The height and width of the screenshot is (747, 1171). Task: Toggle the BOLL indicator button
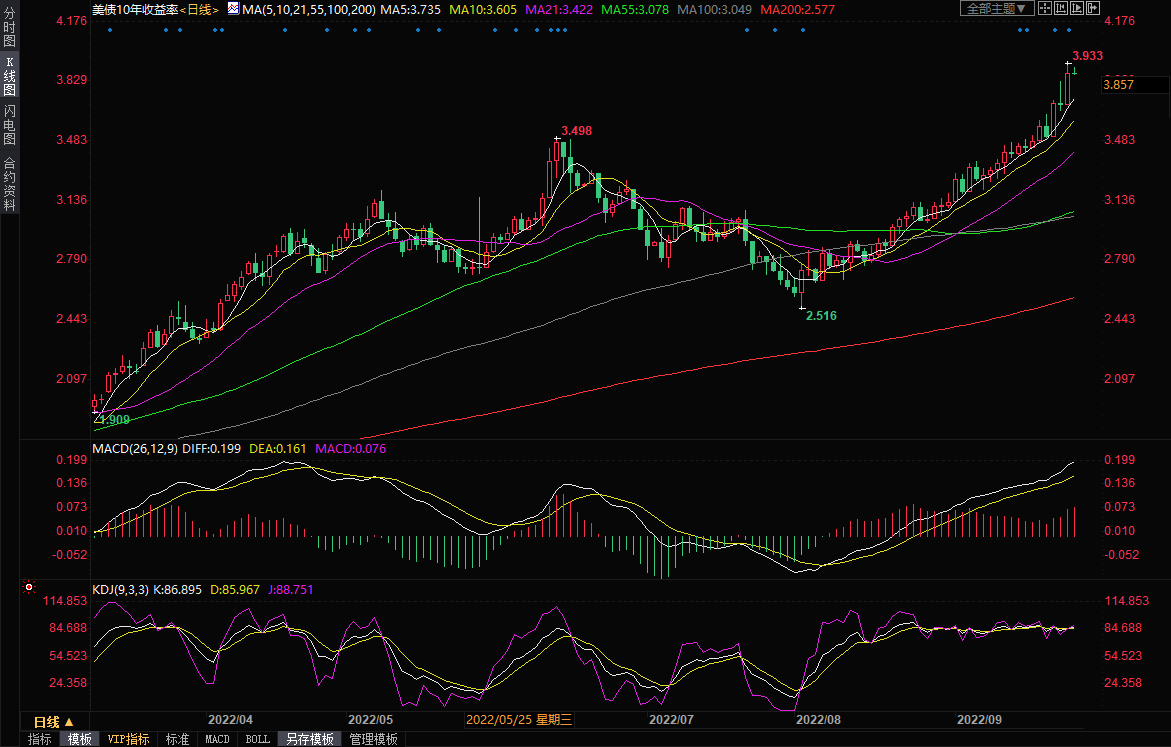click(257, 740)
